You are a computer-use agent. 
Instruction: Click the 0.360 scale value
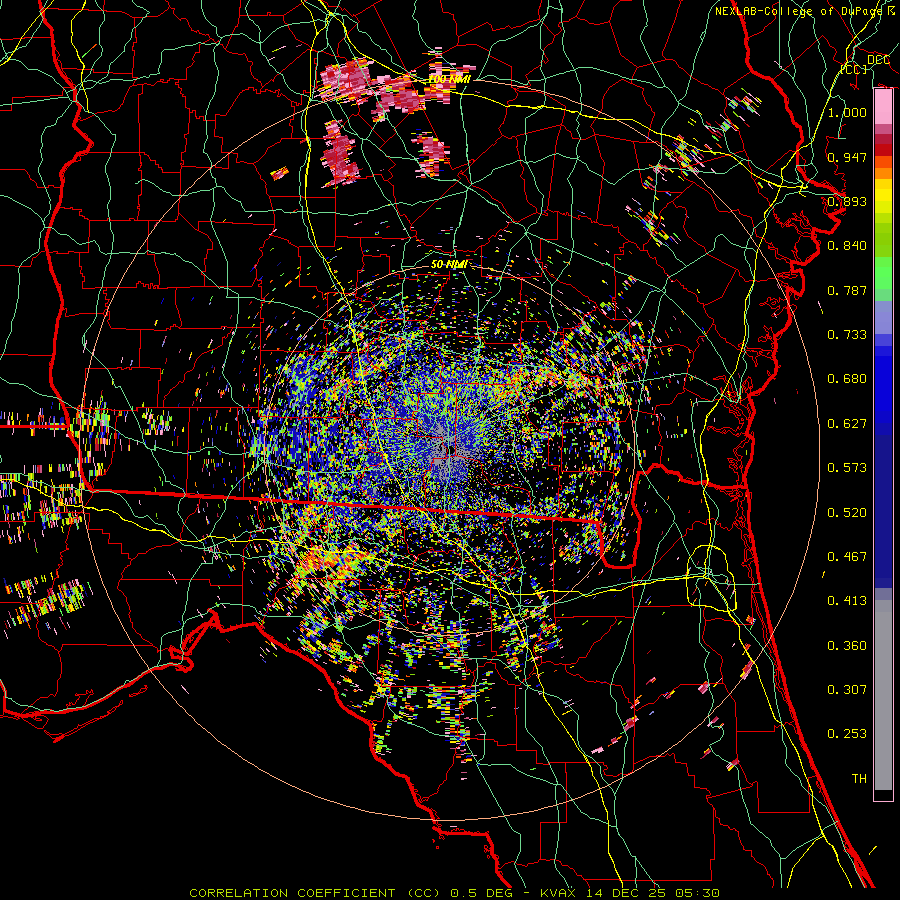(x=847, y=646)
